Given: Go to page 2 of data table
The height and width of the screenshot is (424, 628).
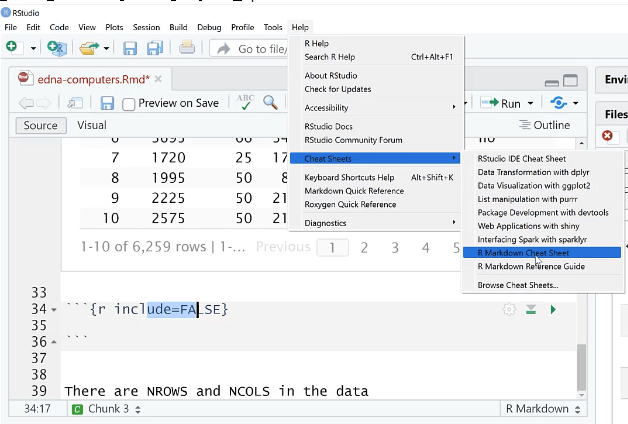Looking at the screenshot, I should (x=364, y=248).
